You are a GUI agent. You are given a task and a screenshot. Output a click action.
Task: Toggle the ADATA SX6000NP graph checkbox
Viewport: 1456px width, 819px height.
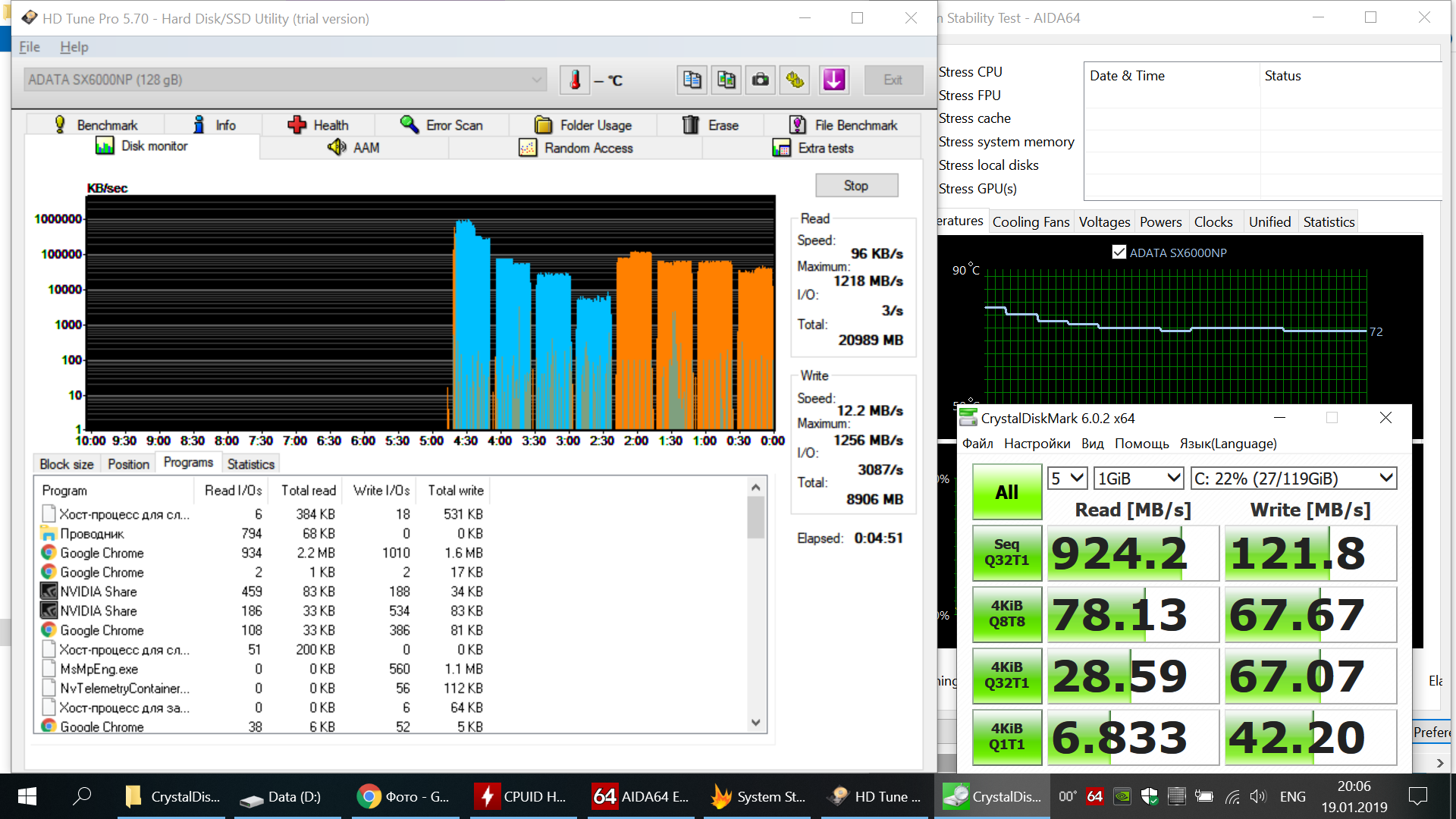(x=1119, y=253)
